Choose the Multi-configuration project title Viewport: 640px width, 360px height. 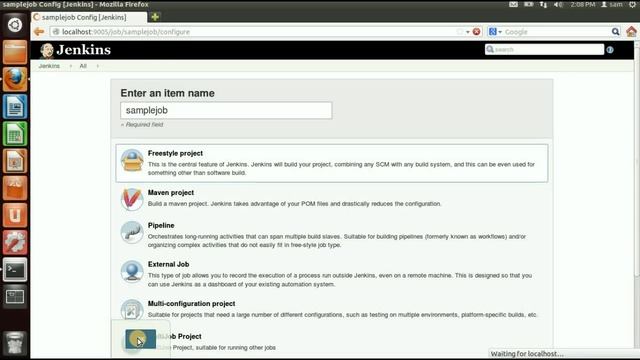click(191, 304)
